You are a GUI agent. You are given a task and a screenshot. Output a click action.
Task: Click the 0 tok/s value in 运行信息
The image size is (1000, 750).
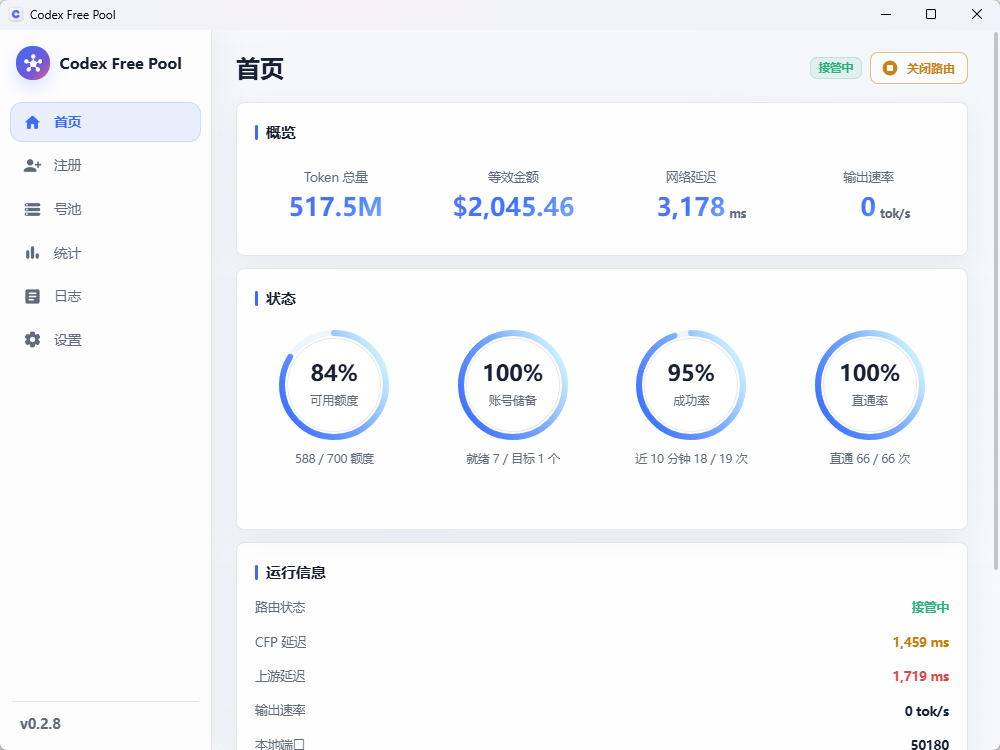(927, 711)
